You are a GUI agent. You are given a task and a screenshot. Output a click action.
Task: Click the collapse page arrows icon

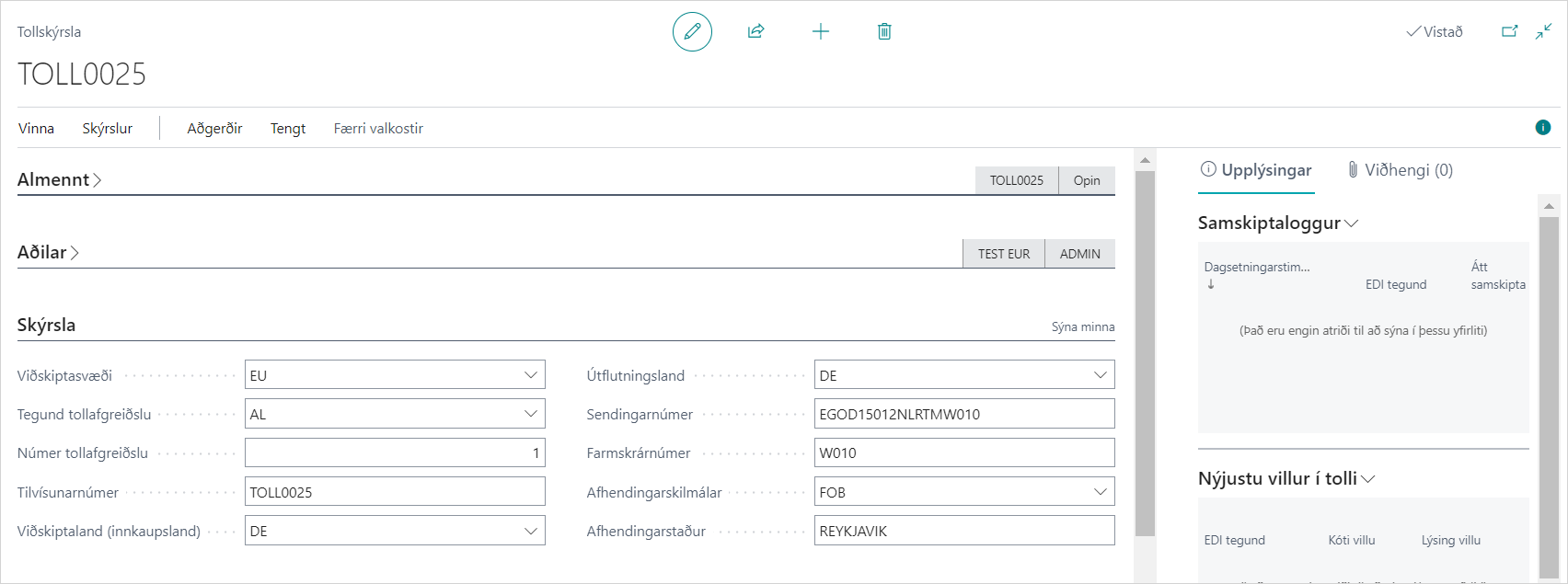(1543, 31)
